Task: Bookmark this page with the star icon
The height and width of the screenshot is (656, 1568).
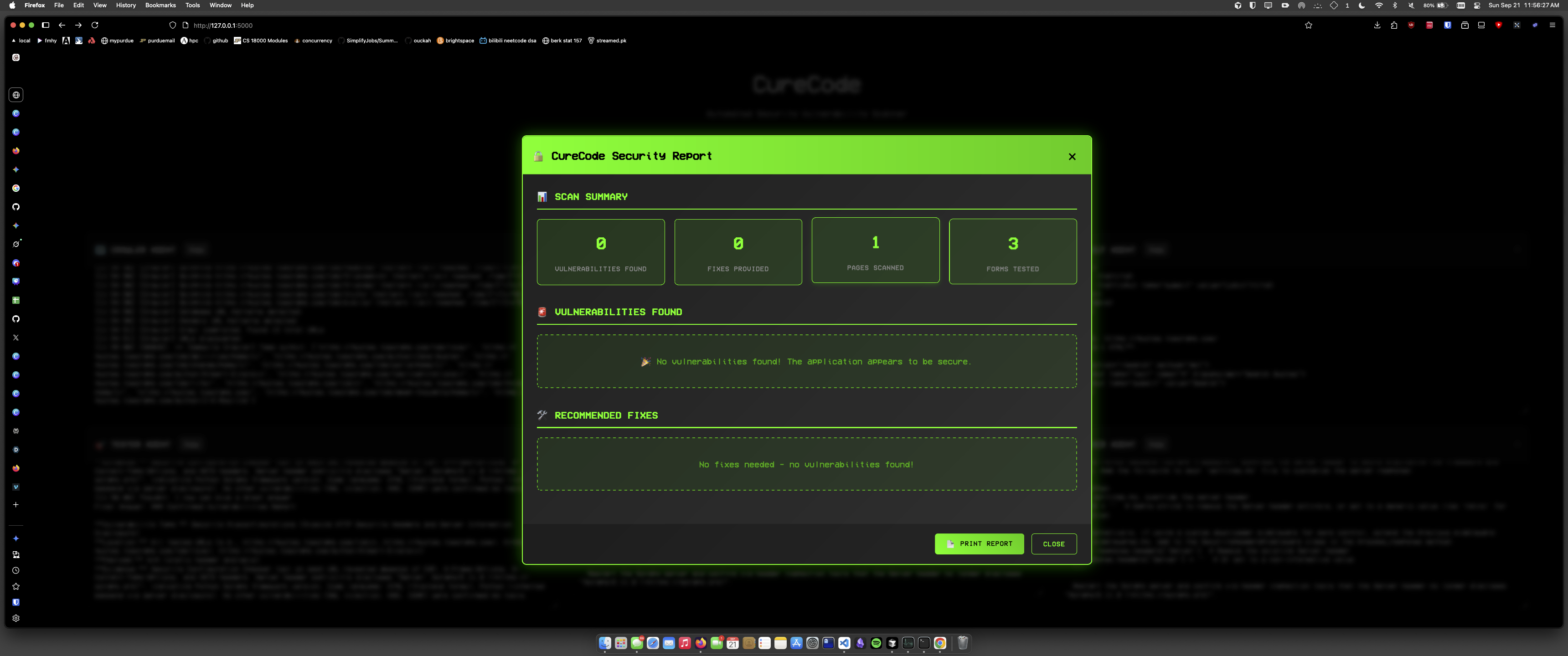Action: [x=1308, y=25]
